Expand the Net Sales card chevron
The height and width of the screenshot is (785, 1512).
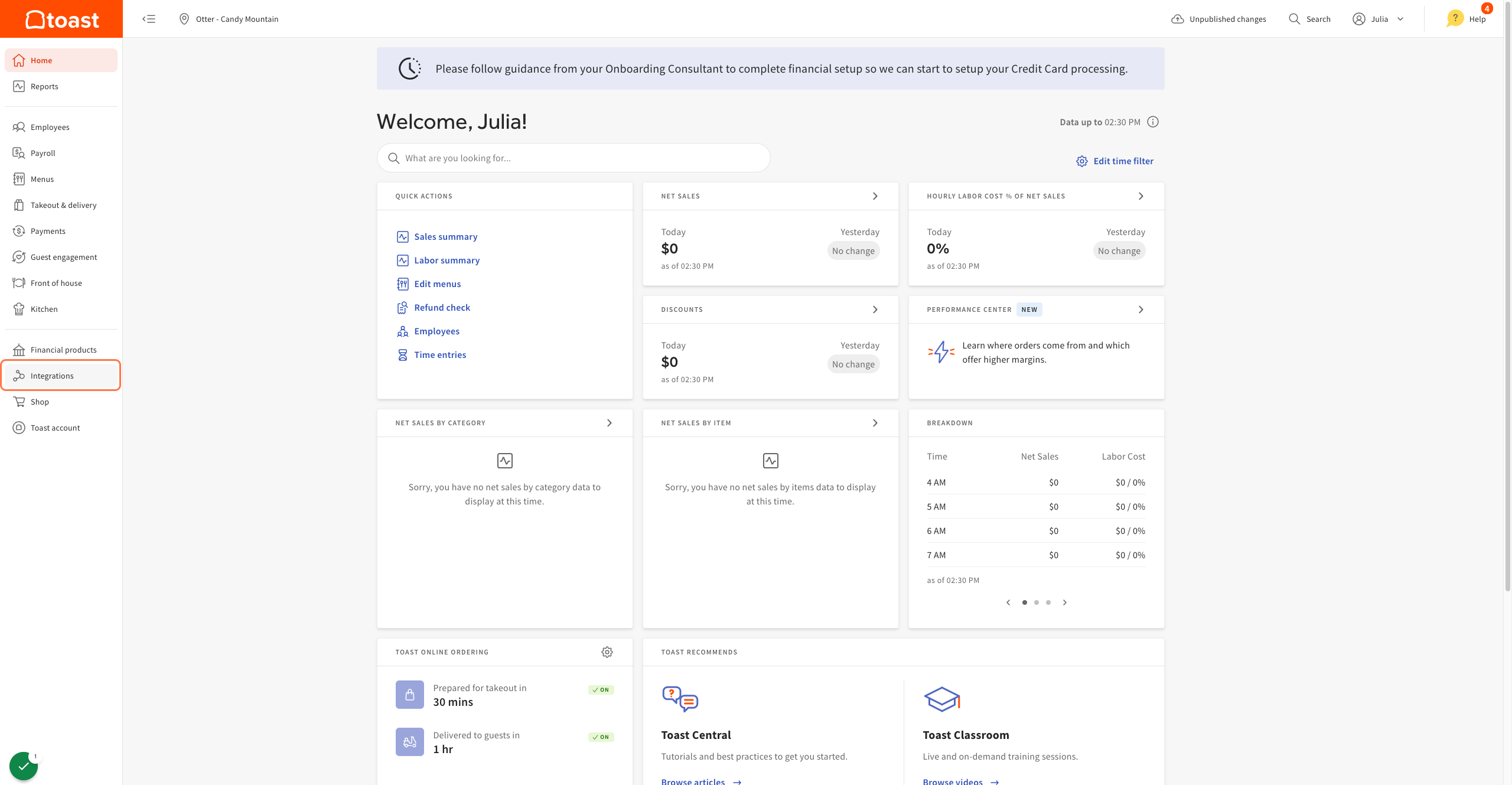(875, 196)
